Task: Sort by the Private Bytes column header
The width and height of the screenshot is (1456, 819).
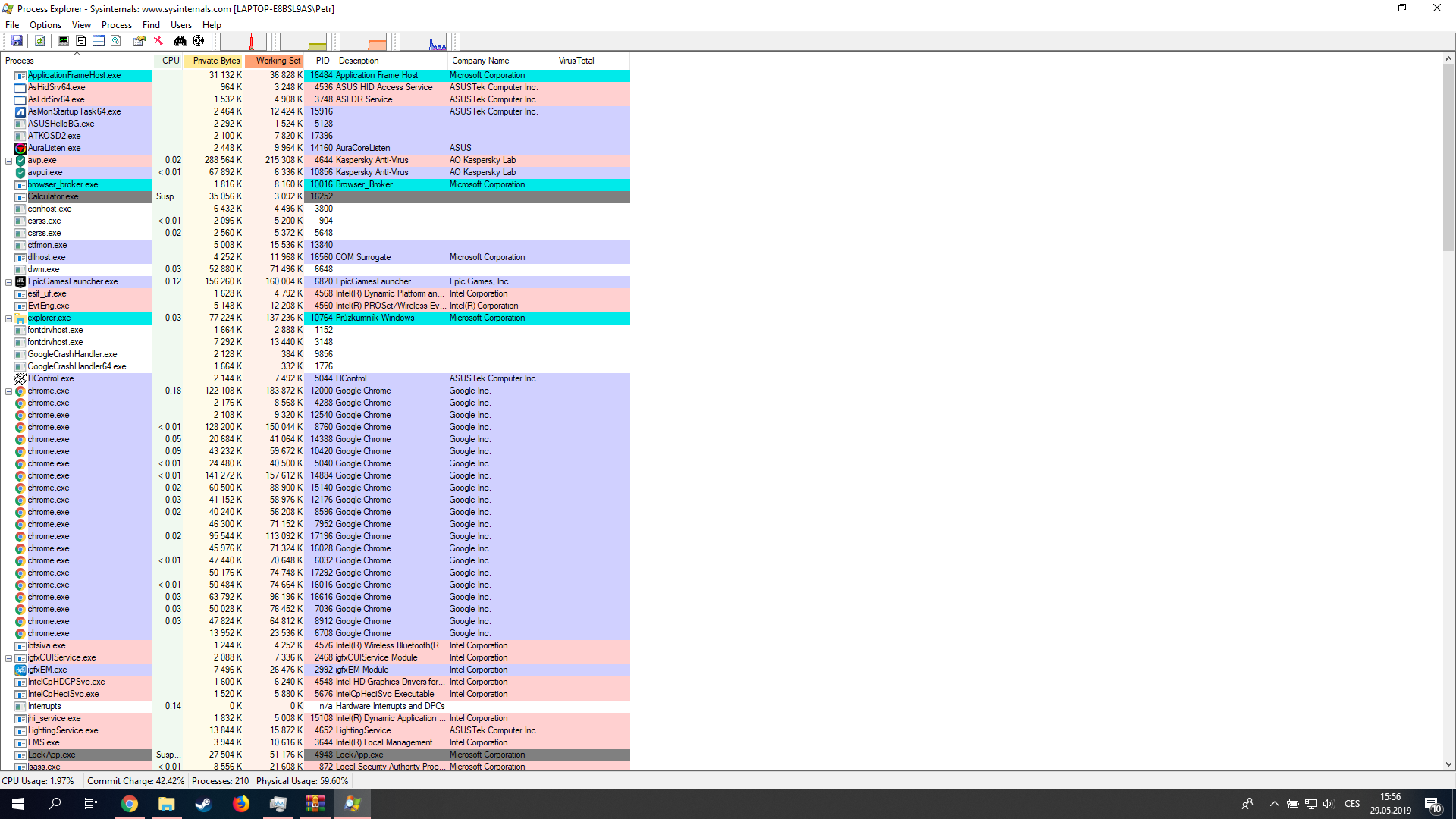Action: point(214,61)
